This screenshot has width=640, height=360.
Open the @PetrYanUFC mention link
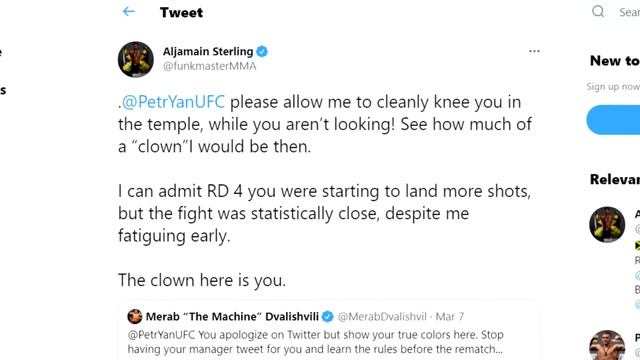[173, 102]
